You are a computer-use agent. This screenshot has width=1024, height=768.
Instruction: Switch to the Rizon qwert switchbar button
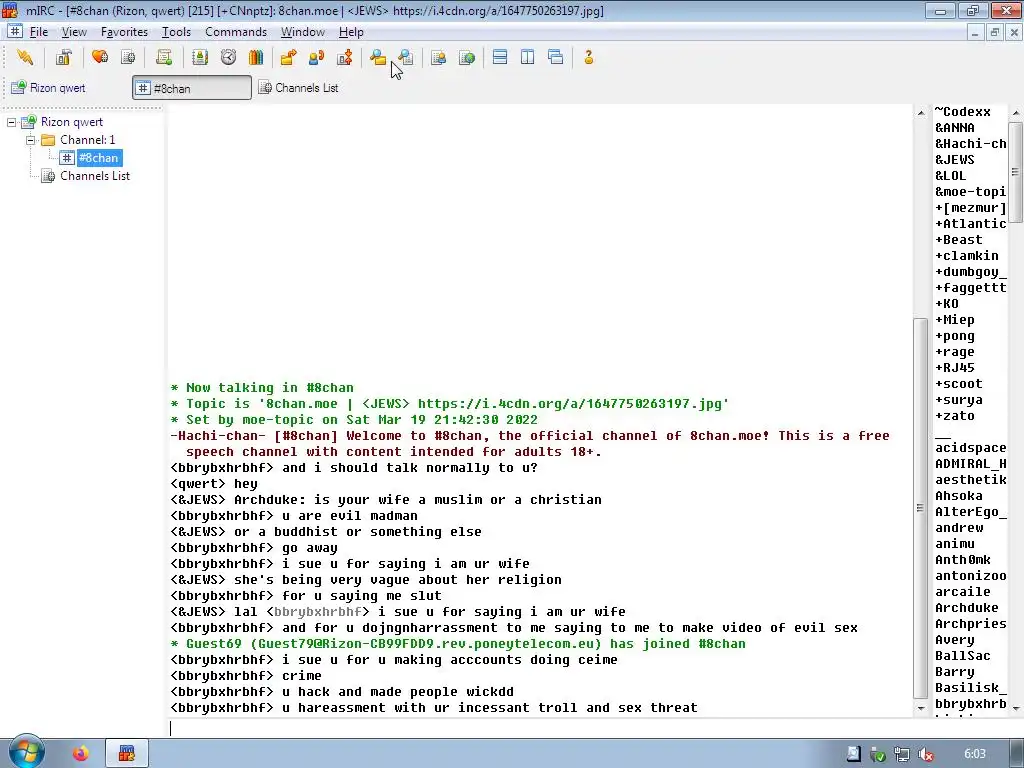click(49, 88)
